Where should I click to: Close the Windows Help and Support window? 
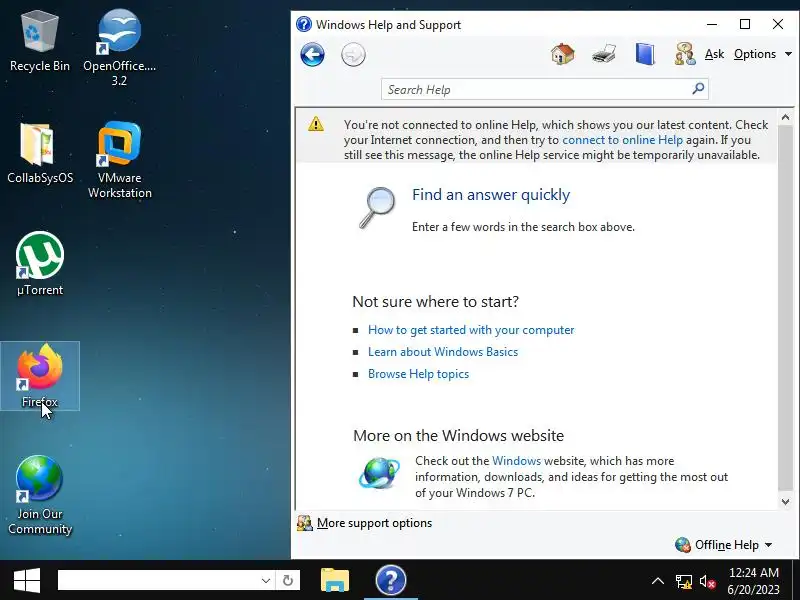[778, 24]
